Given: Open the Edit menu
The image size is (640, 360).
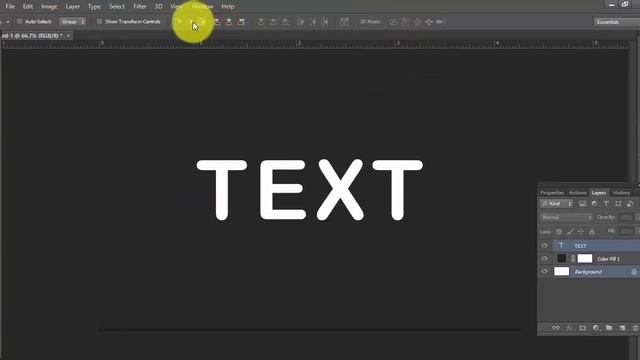Looking at the screenshot, I should click(28, 7).
